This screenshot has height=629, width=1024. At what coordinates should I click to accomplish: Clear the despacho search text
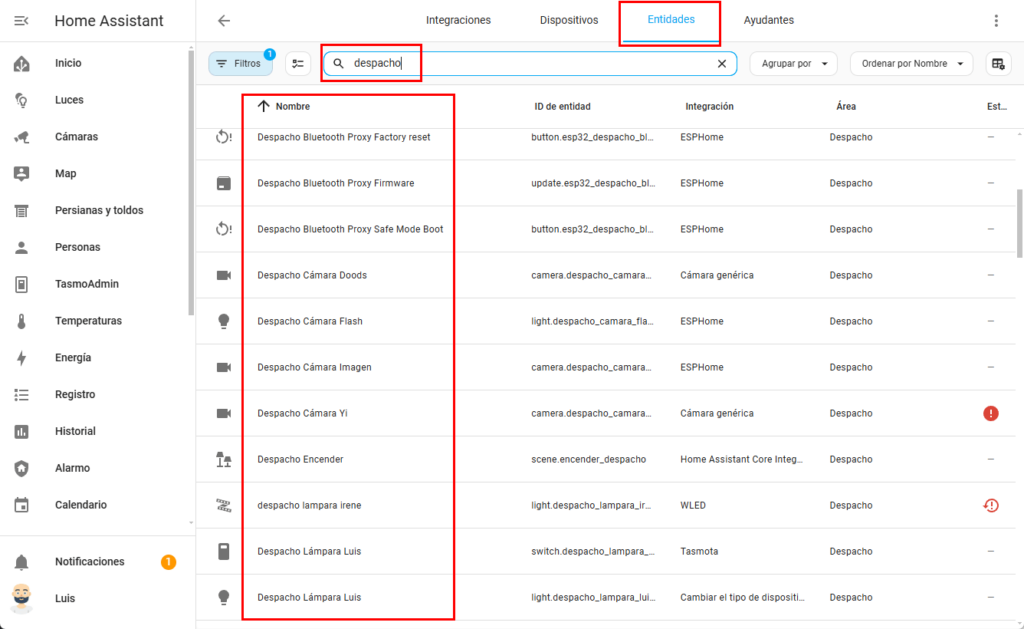pos(722,64)
